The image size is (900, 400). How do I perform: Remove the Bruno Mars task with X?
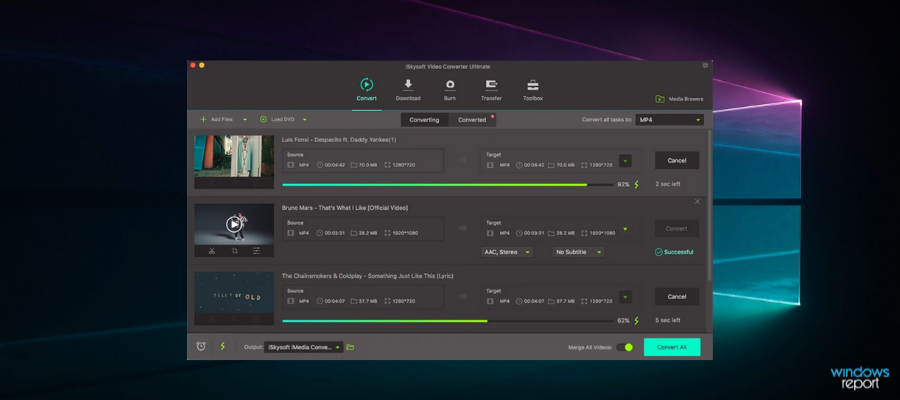click(697, 201)
